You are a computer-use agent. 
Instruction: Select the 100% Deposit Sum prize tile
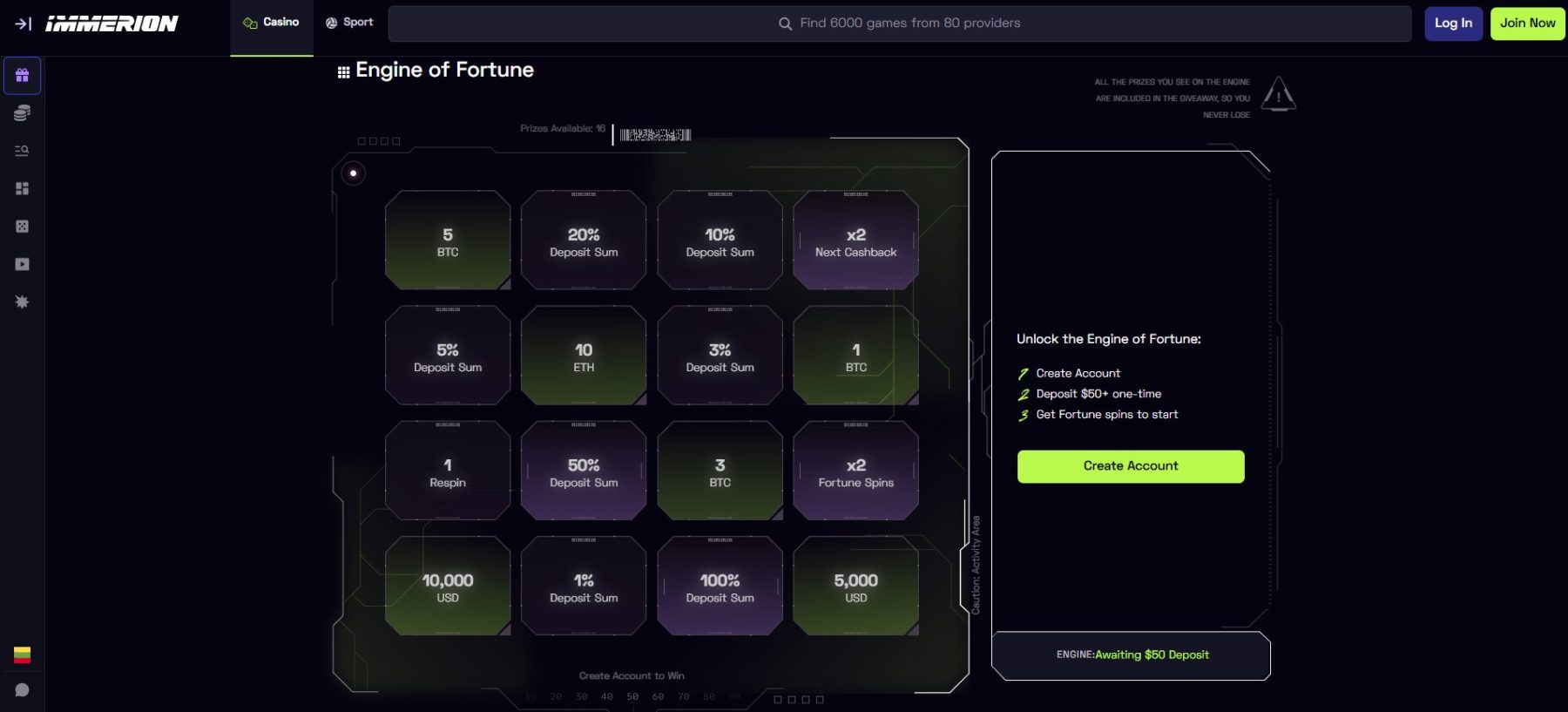click(x=720, y=587)
